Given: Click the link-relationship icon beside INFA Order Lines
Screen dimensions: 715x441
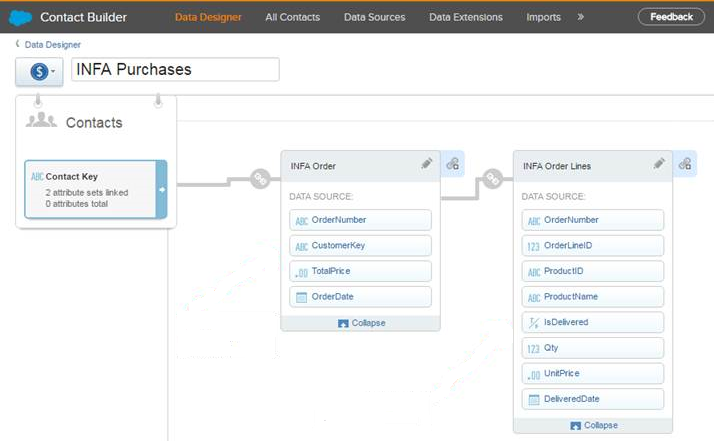Looking at the screenshot, I should (685, 164).
